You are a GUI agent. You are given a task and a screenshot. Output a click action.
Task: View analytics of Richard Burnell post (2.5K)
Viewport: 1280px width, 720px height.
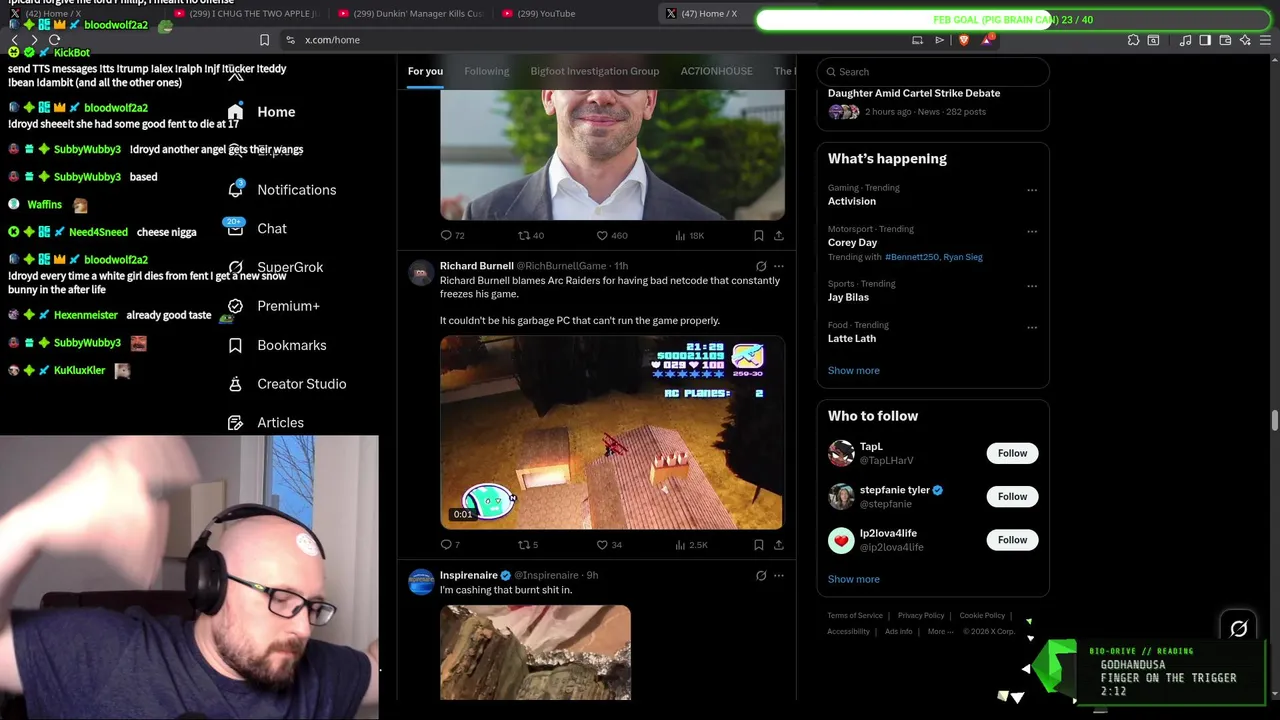tap(690, 545)
